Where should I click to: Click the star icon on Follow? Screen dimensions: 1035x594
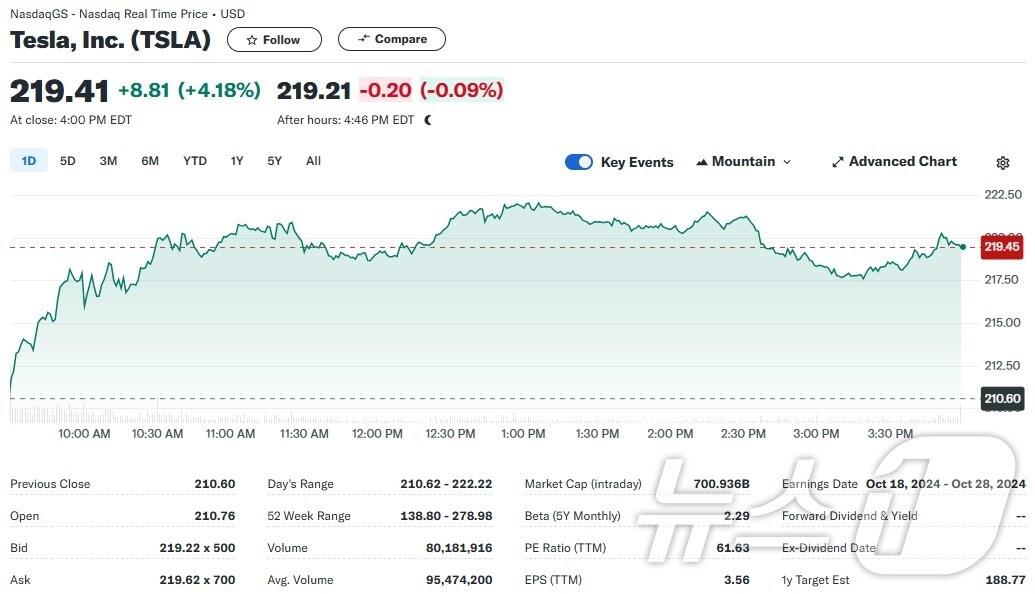[x=251, y=40]
